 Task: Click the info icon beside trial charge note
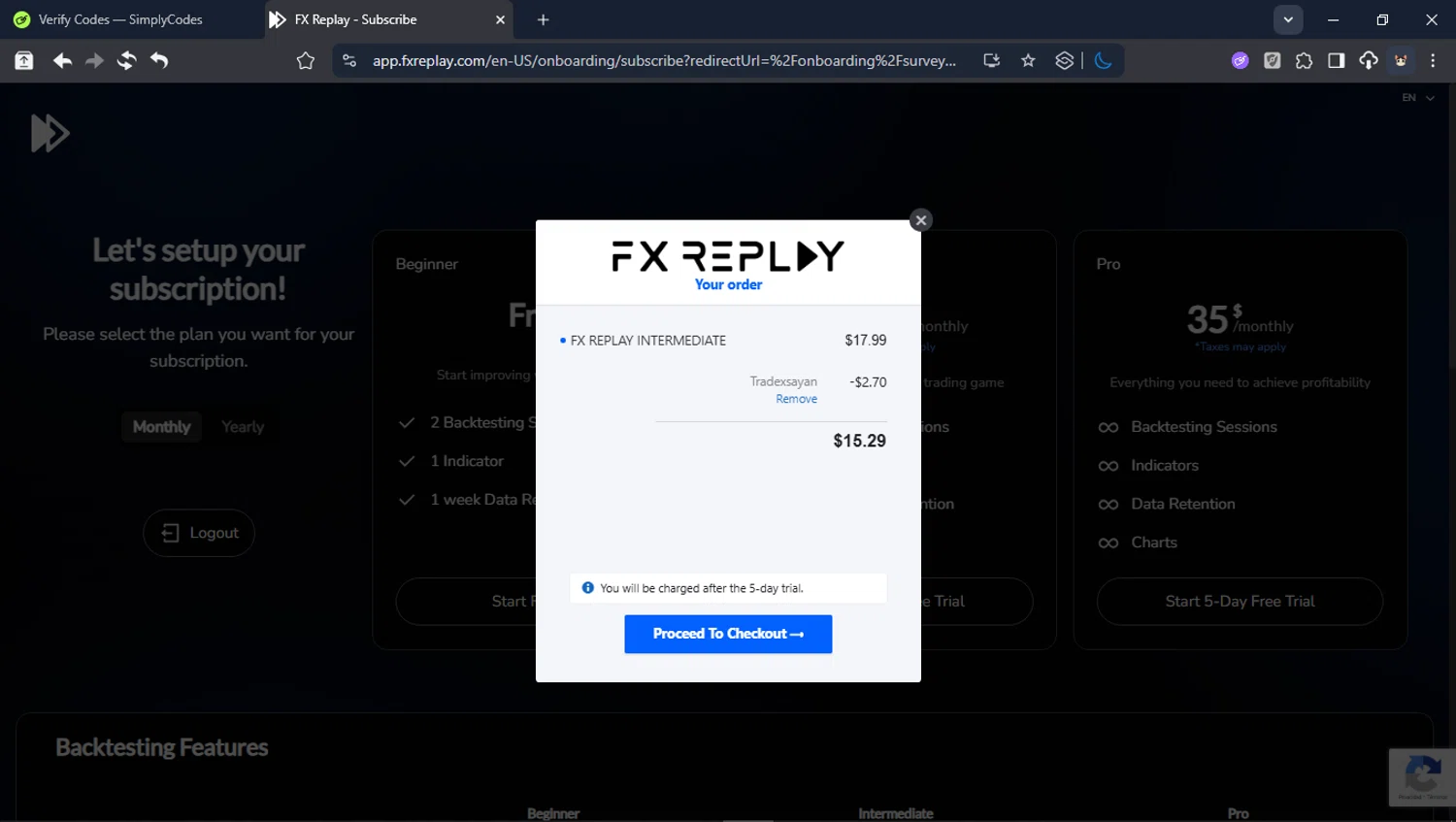587,587
